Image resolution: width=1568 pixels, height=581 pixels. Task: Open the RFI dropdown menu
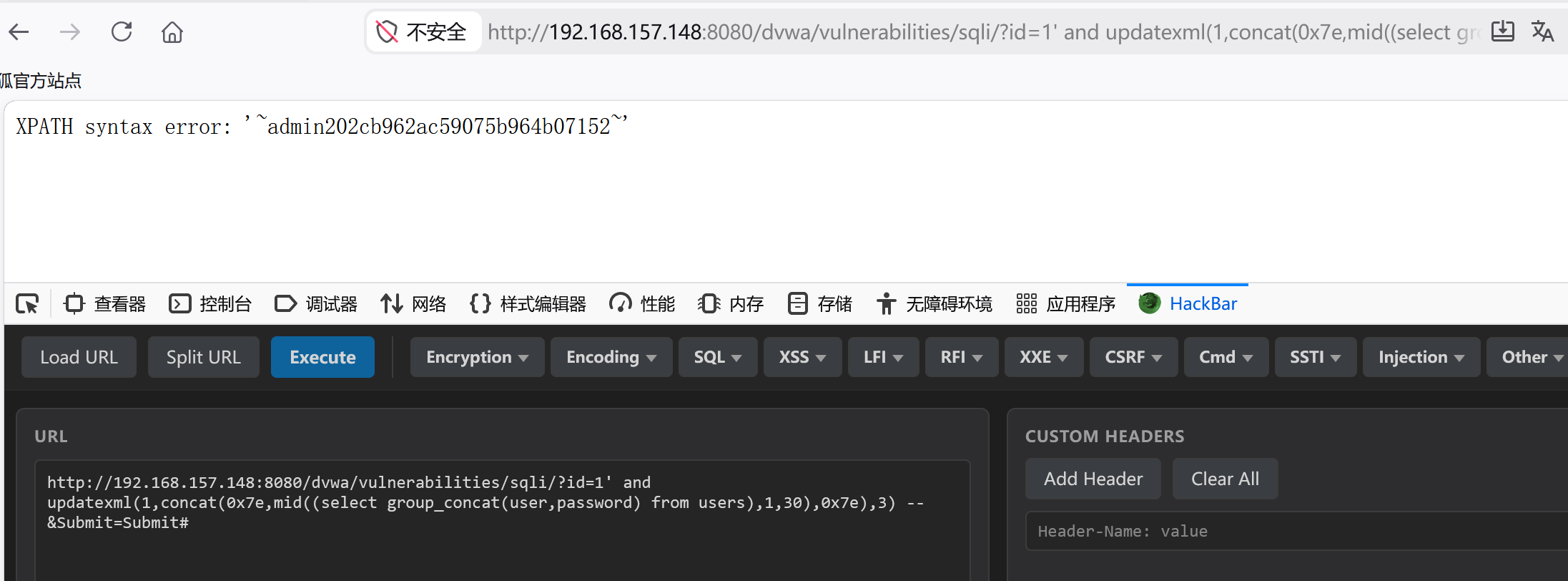962,357
